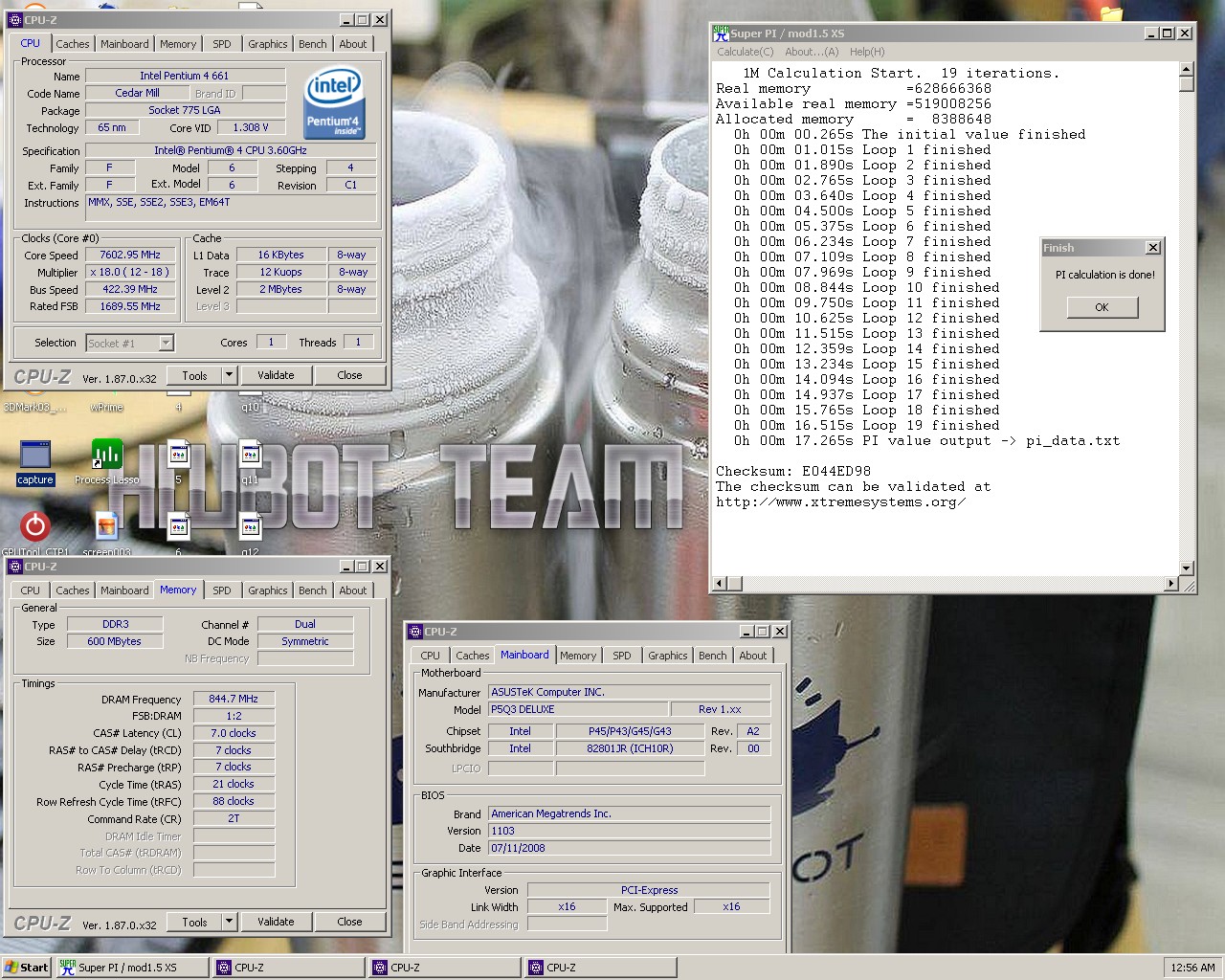The width and height of the screenshot is (1225, 980).
Task: Click the CPU-Z title icon of the Mainboard window
Action: (415, 631)
